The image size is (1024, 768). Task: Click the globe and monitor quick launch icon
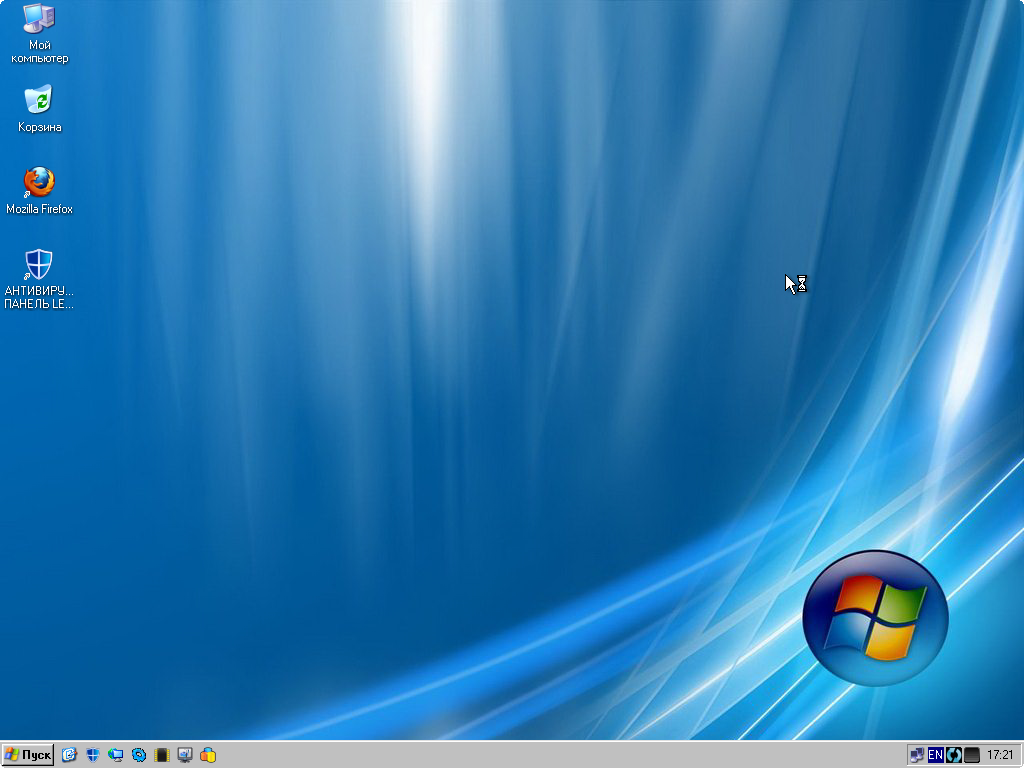(116, 755)
